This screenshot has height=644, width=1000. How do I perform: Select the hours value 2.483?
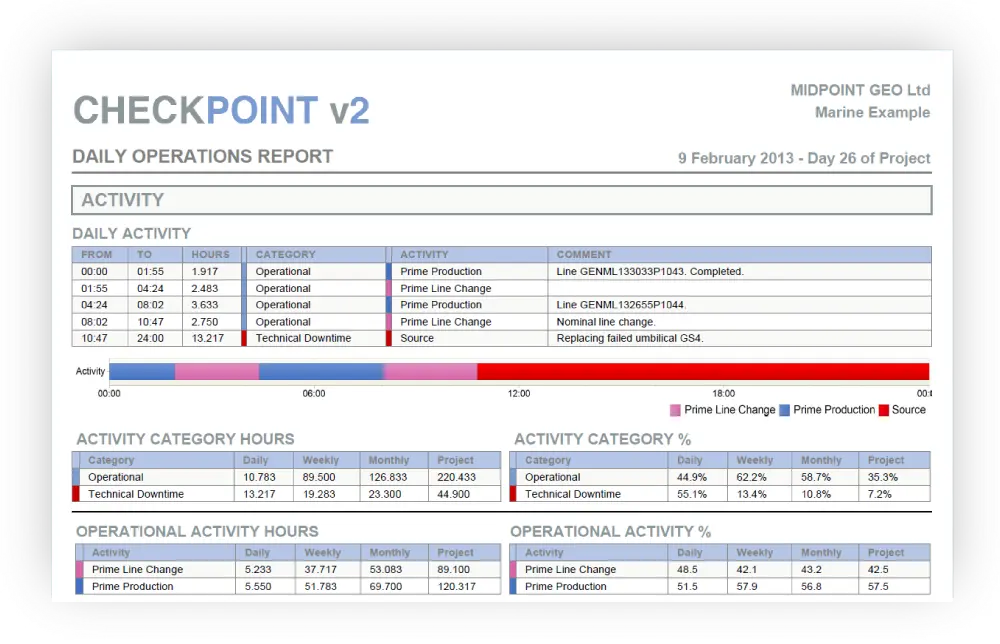click(205, 288)
